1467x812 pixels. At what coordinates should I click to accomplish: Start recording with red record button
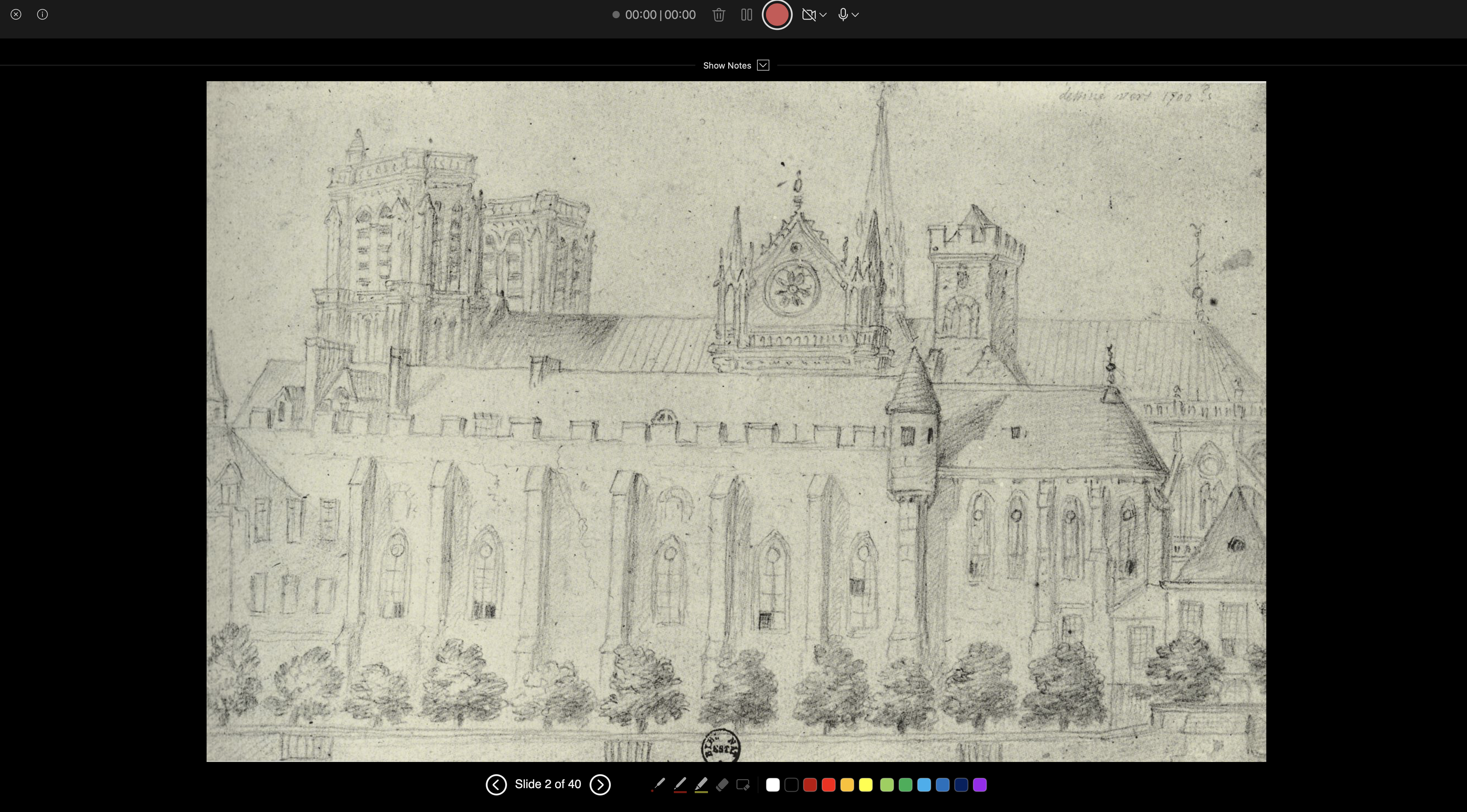(x=777, y=15)
